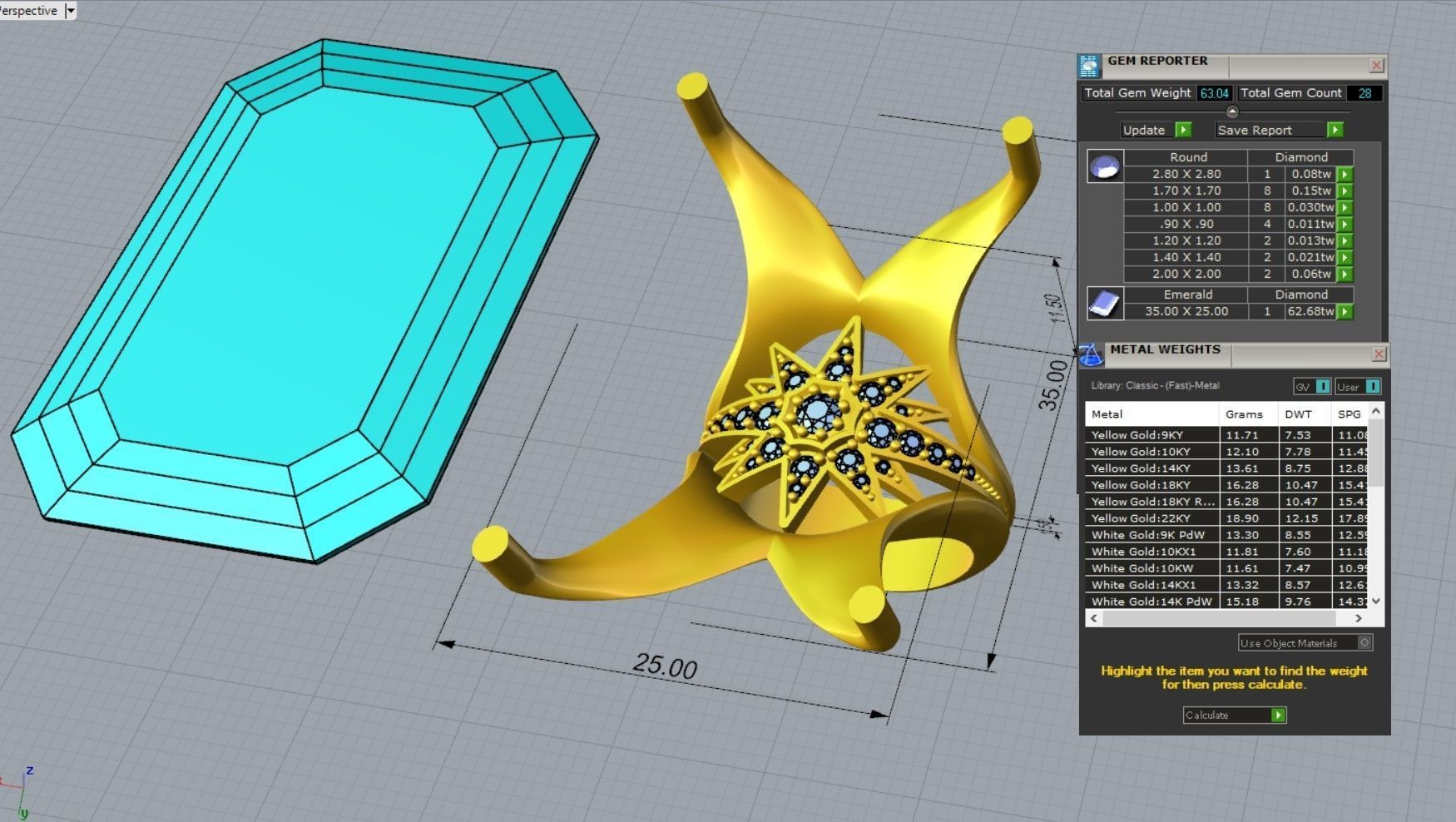Click green arrow for 35.00 X 25.00 emerald row
This screenshot has height=822, width=1456.
click(x=1345, y=311)
